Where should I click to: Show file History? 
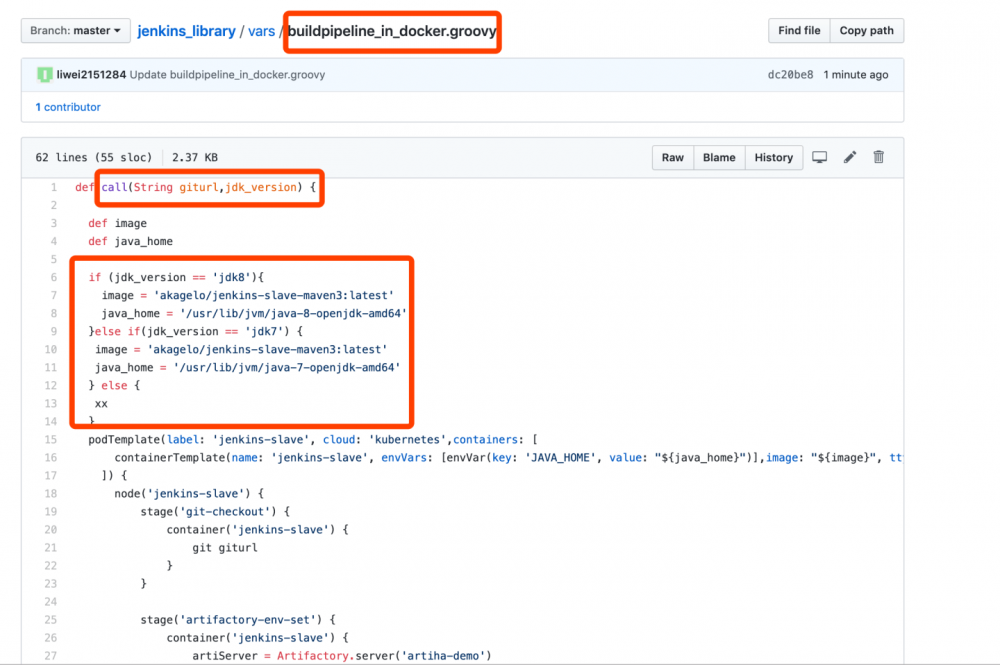pyautogui.click(x=773, y=158)
